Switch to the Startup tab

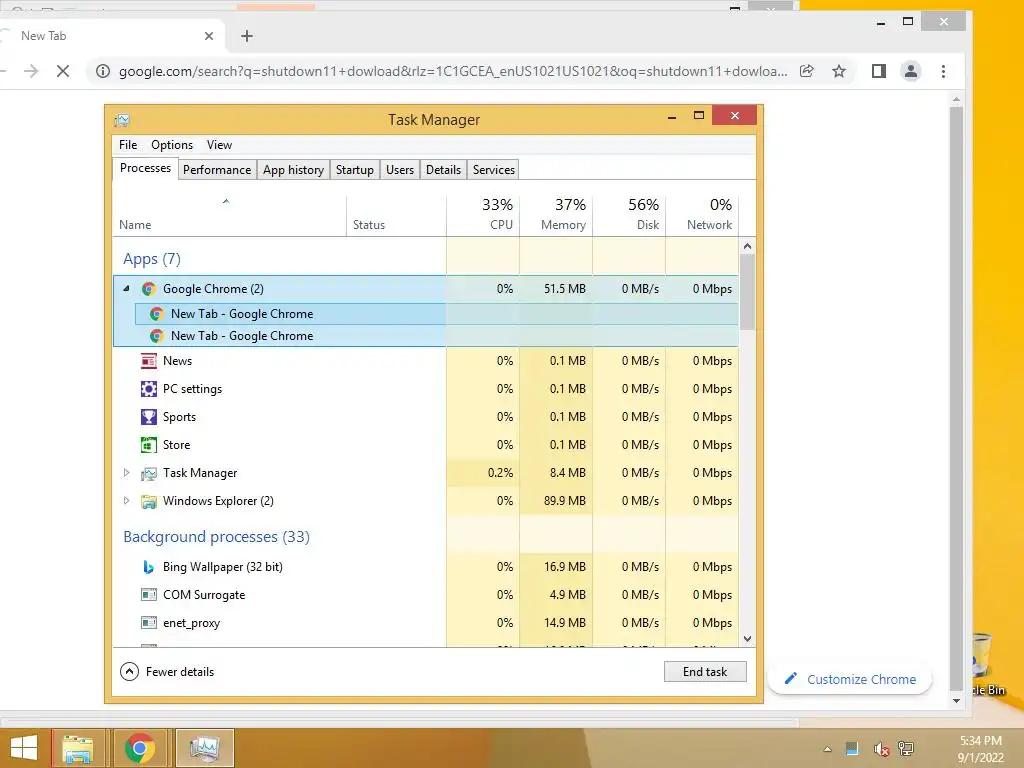pyautogui.click(x=355, y=170)
